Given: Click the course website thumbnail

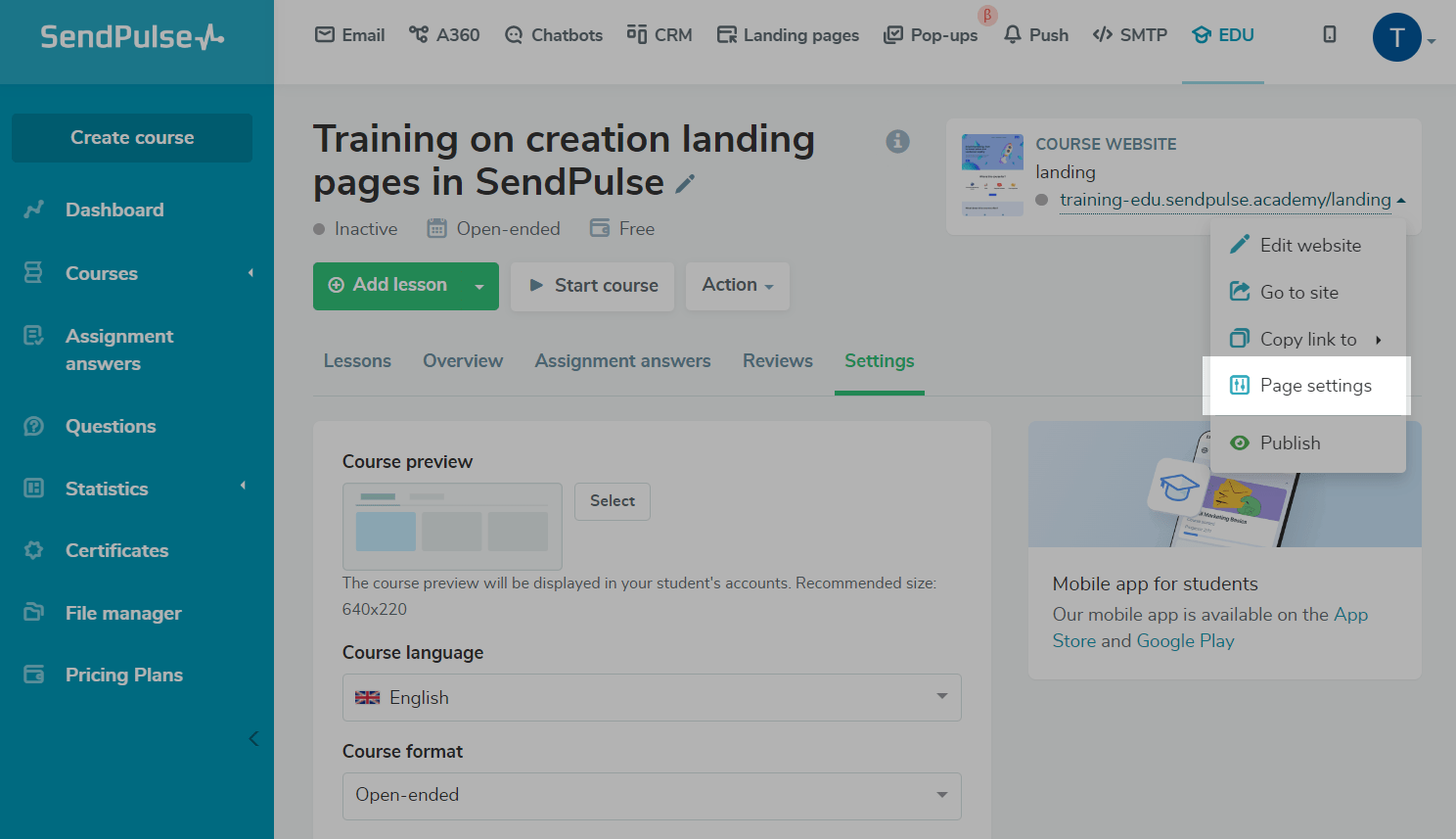Looking at the screenshot, I should tap(991, 175).
